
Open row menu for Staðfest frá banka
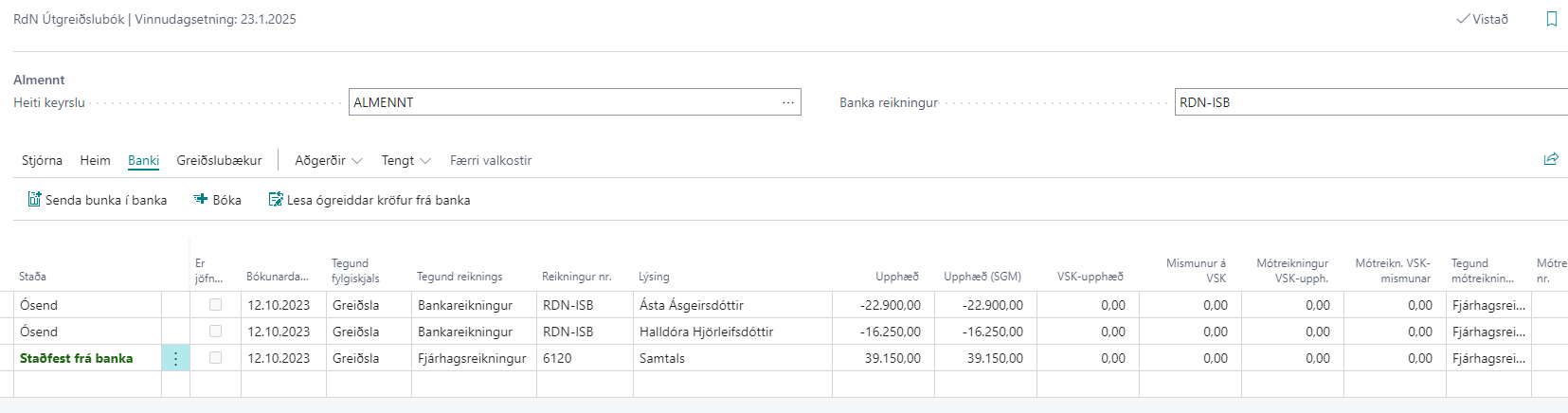(175, 358)
